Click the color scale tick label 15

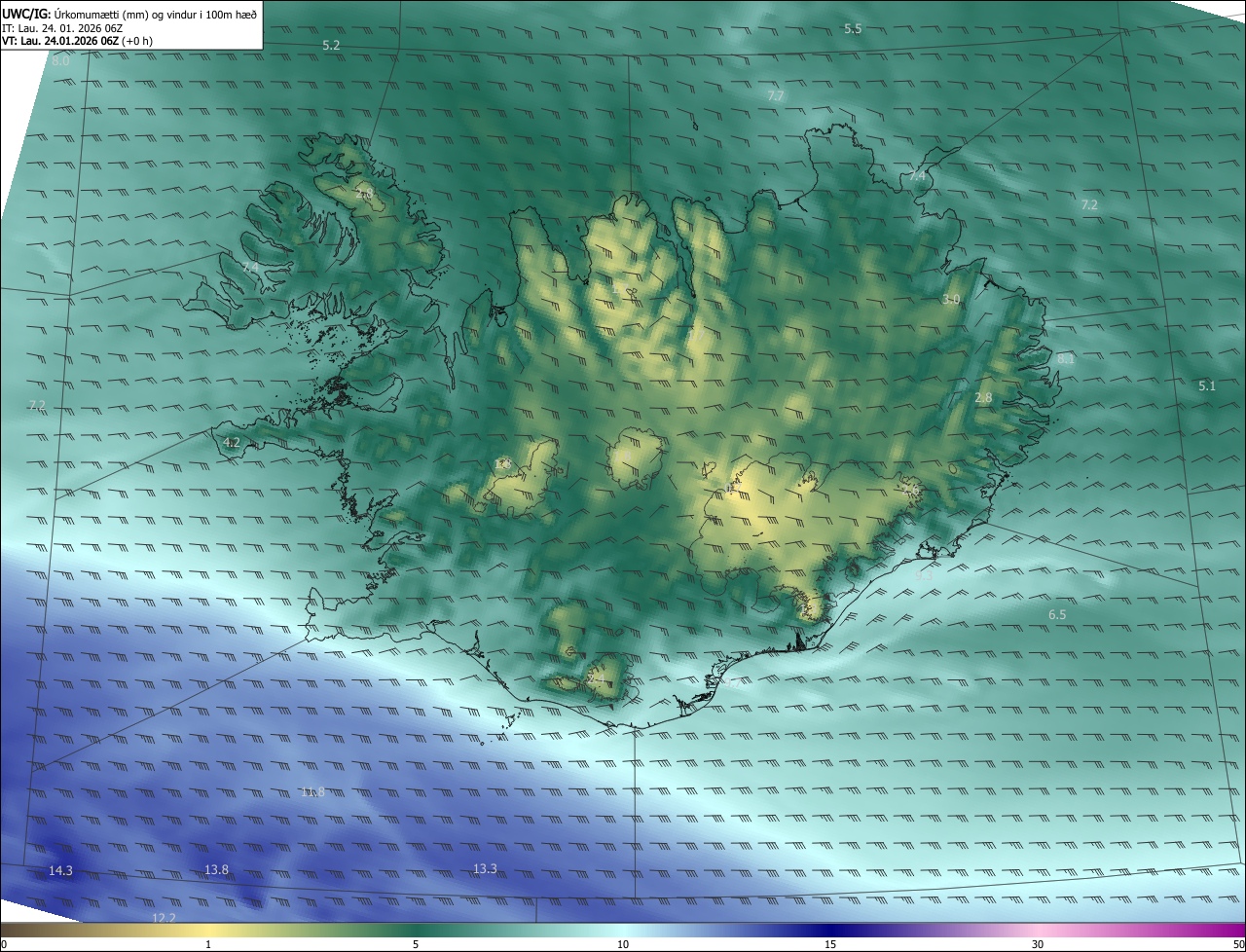tap(830, 944)
